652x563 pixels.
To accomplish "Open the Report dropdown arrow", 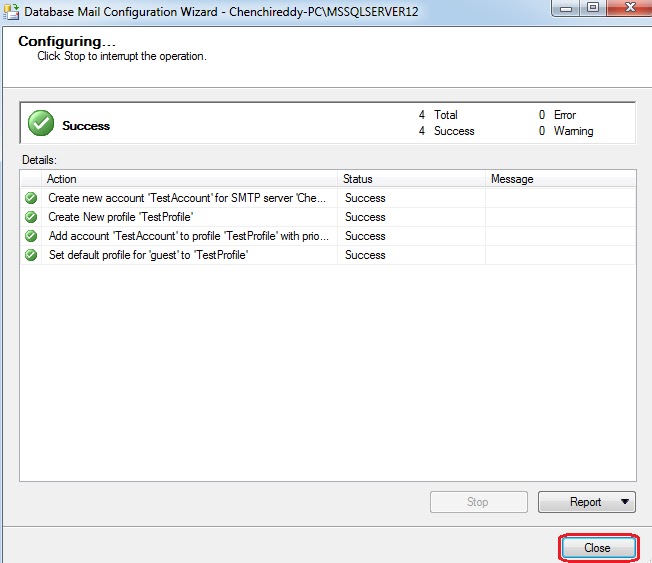I will pyautogui.click(x=625, y=501).
